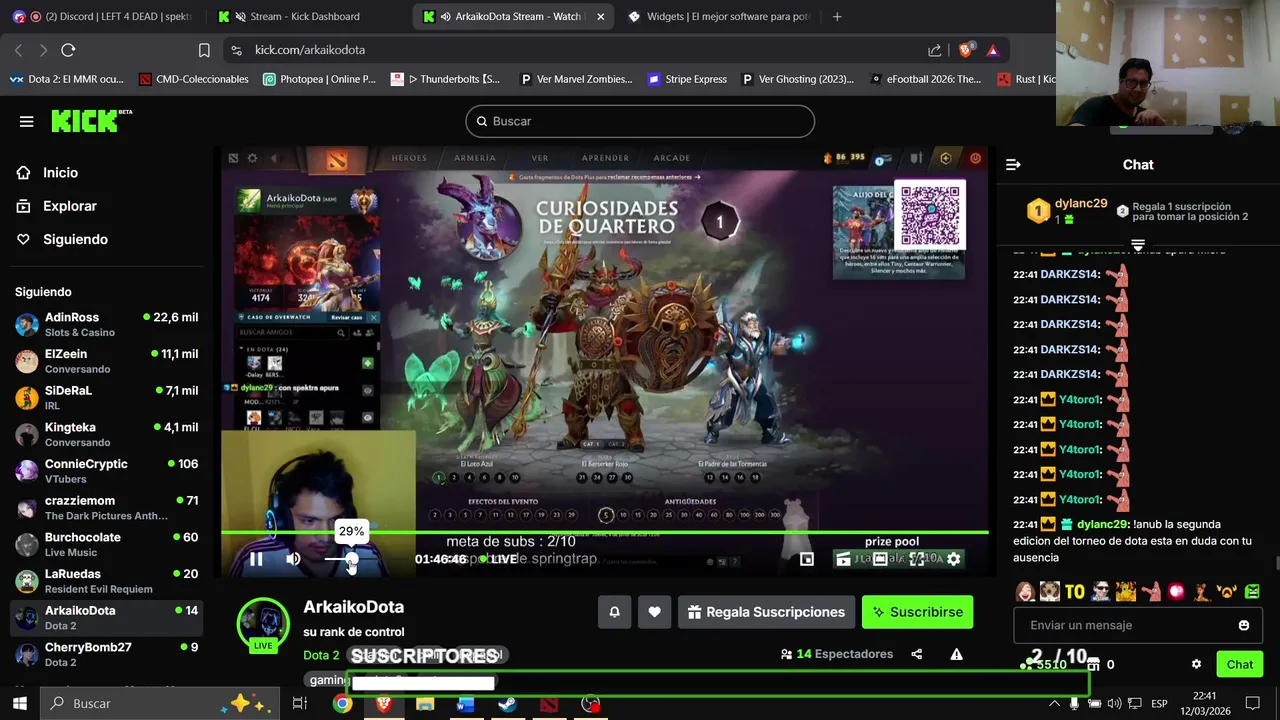This screenshot has width=1280, height=720.
Task: Open Kingteka channel in following list
Action: (107, 434)
